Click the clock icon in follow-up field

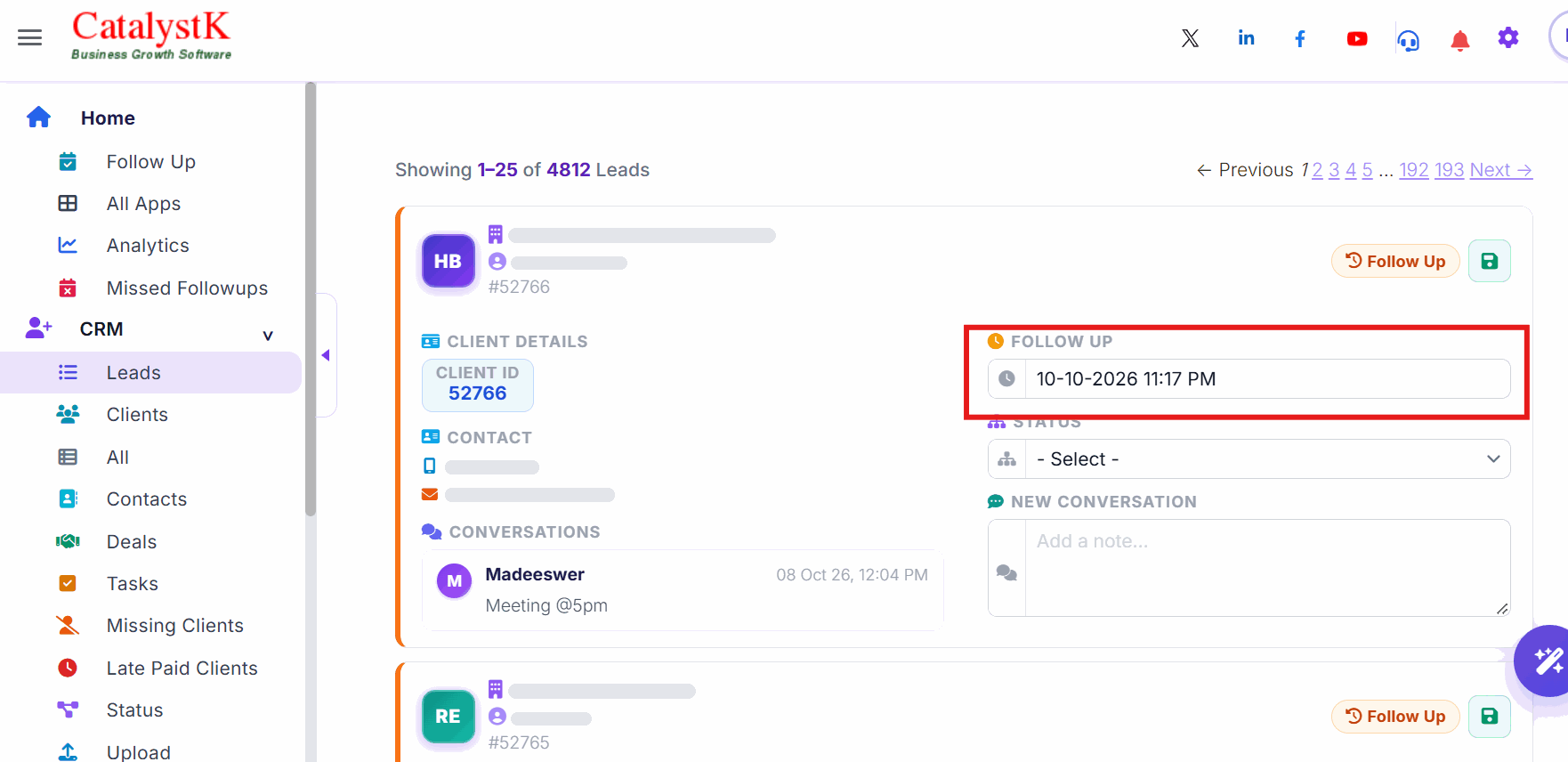pyautogui.click(x=1006, y=378)
